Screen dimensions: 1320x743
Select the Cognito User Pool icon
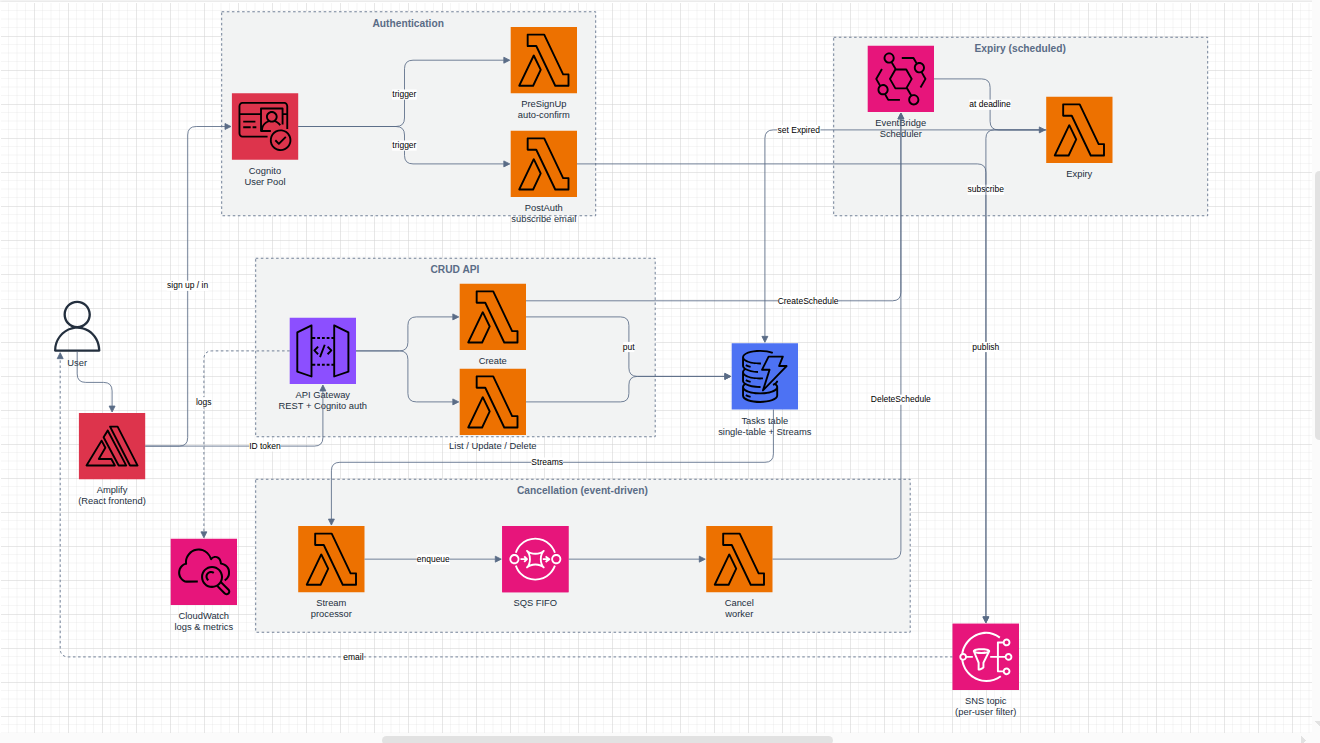(265, 126)
